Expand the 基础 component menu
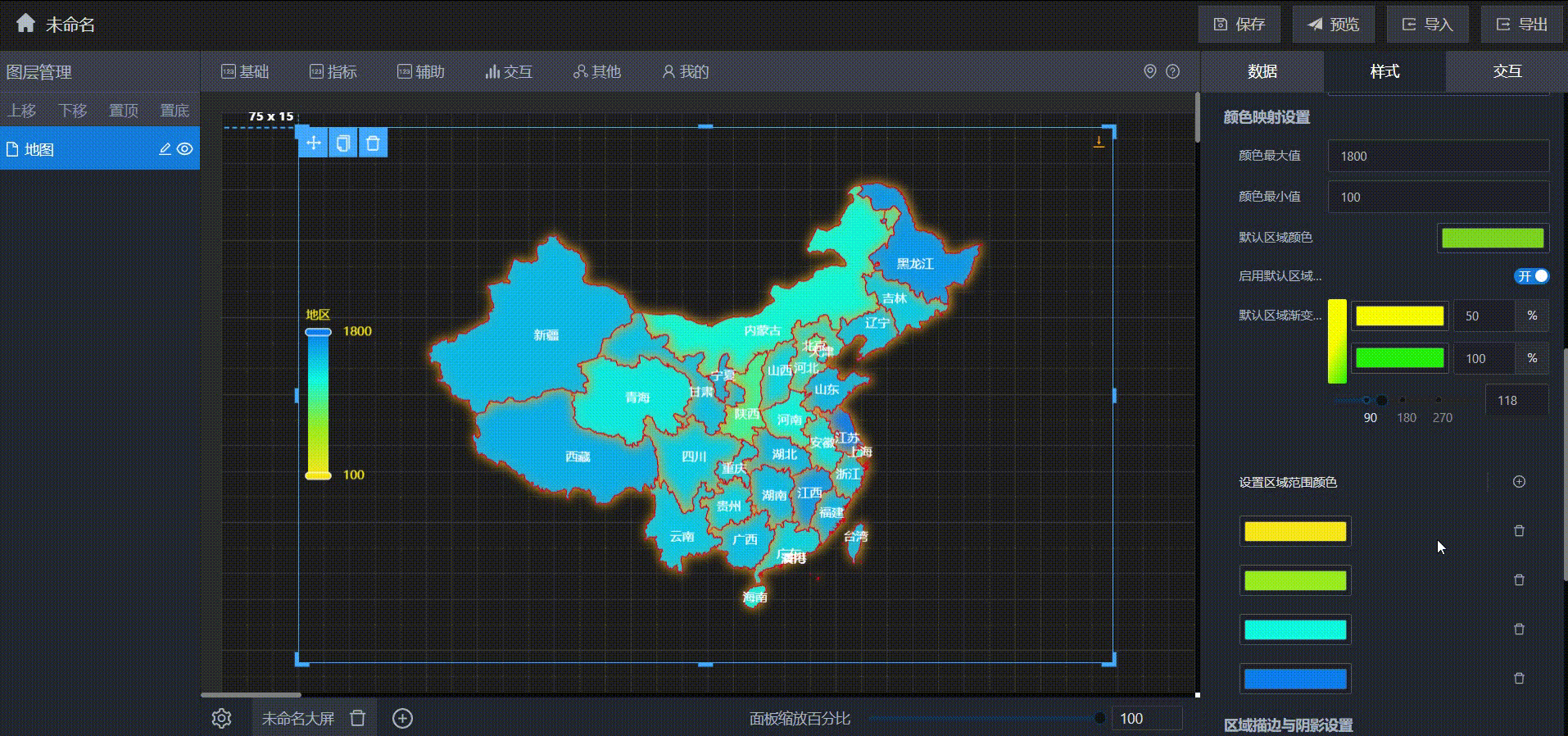The image size is (1568, 736). (245, 72)
